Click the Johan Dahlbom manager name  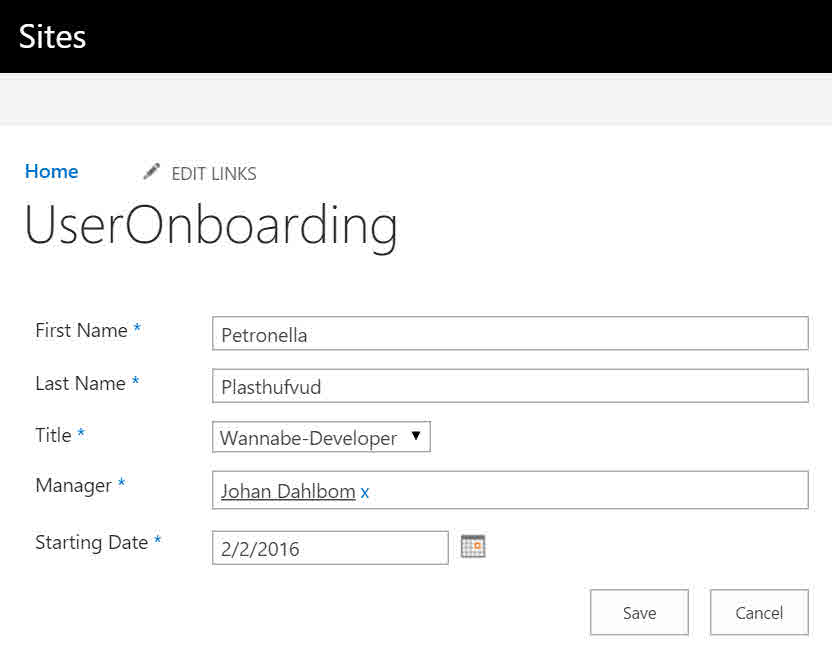pyautogui.click(x=288, y=491)
